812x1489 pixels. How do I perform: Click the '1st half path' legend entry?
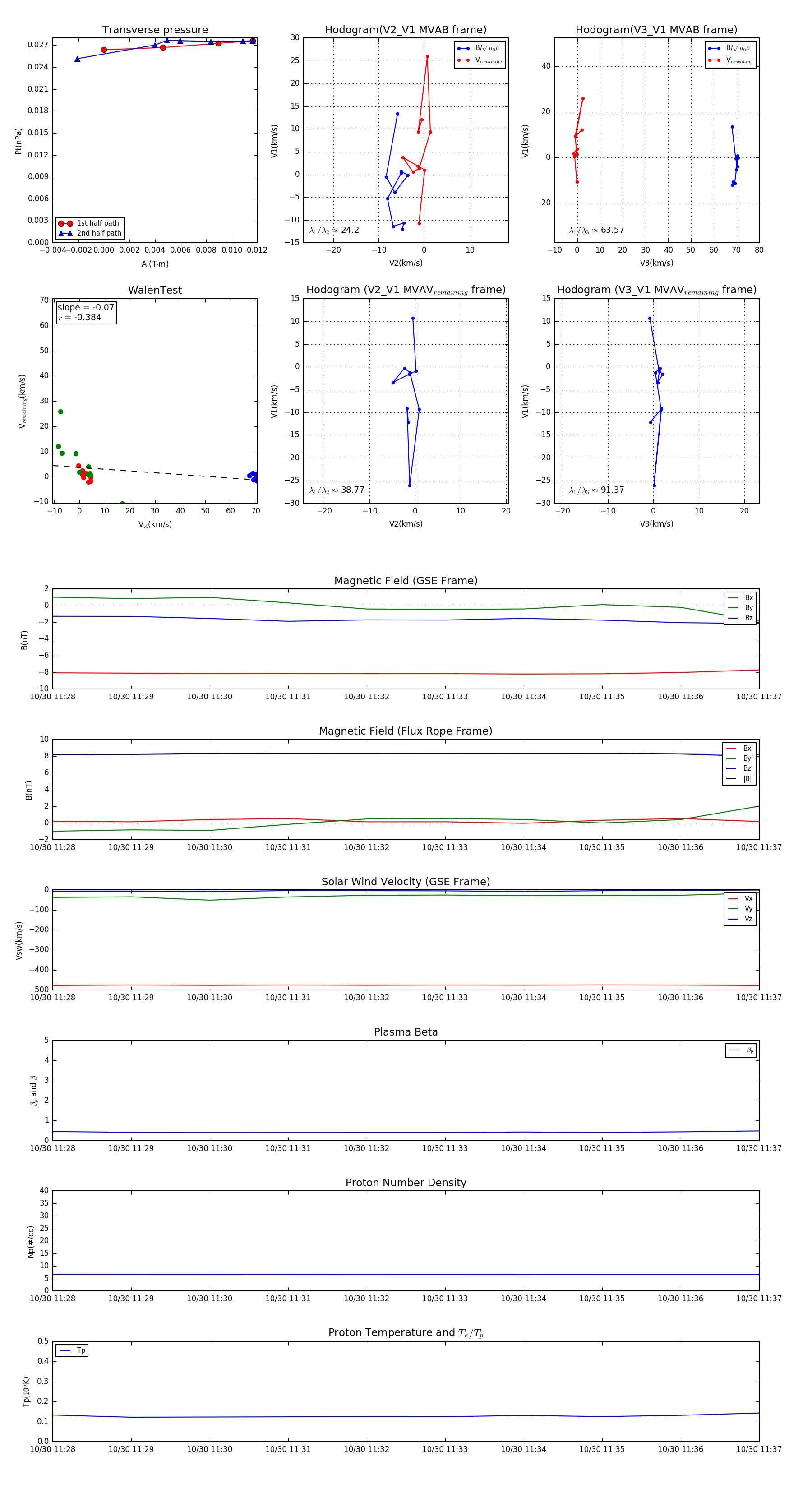pos(90,223)
